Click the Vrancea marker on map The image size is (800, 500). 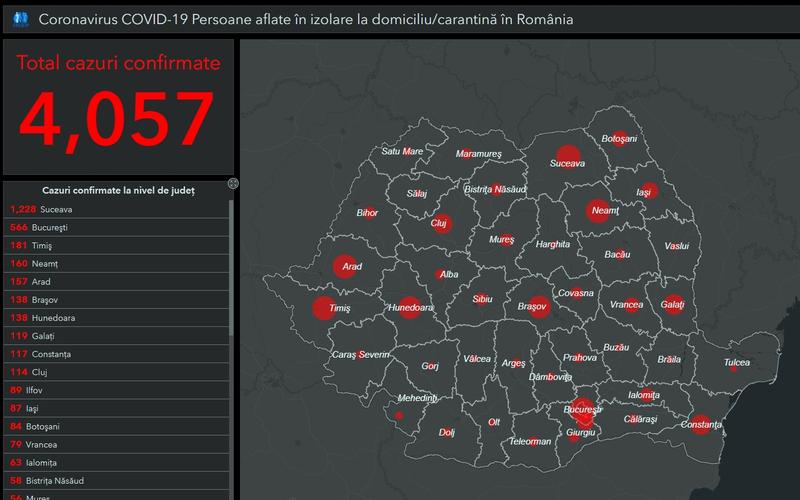(x=632, y=305)
